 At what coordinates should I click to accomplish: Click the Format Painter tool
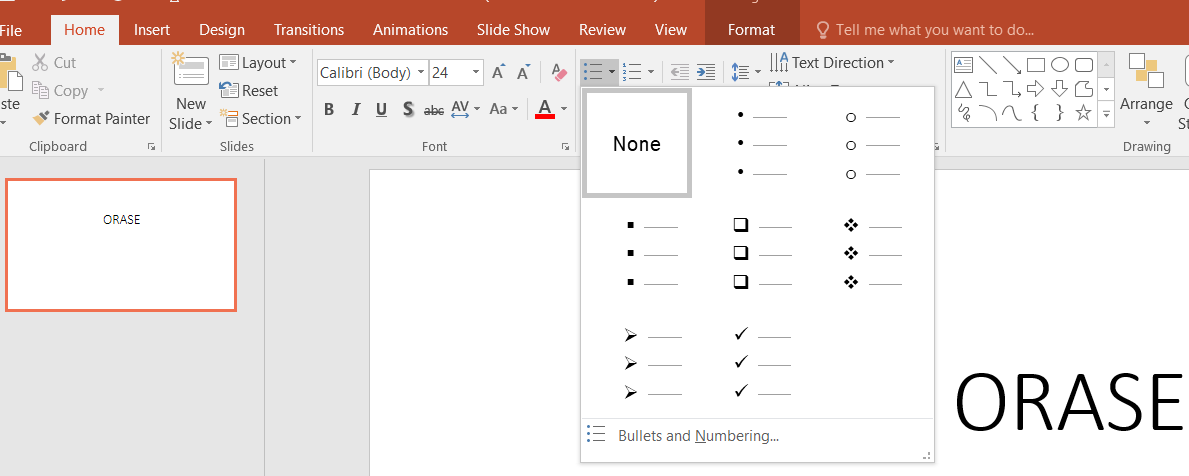tap(91, 119)
